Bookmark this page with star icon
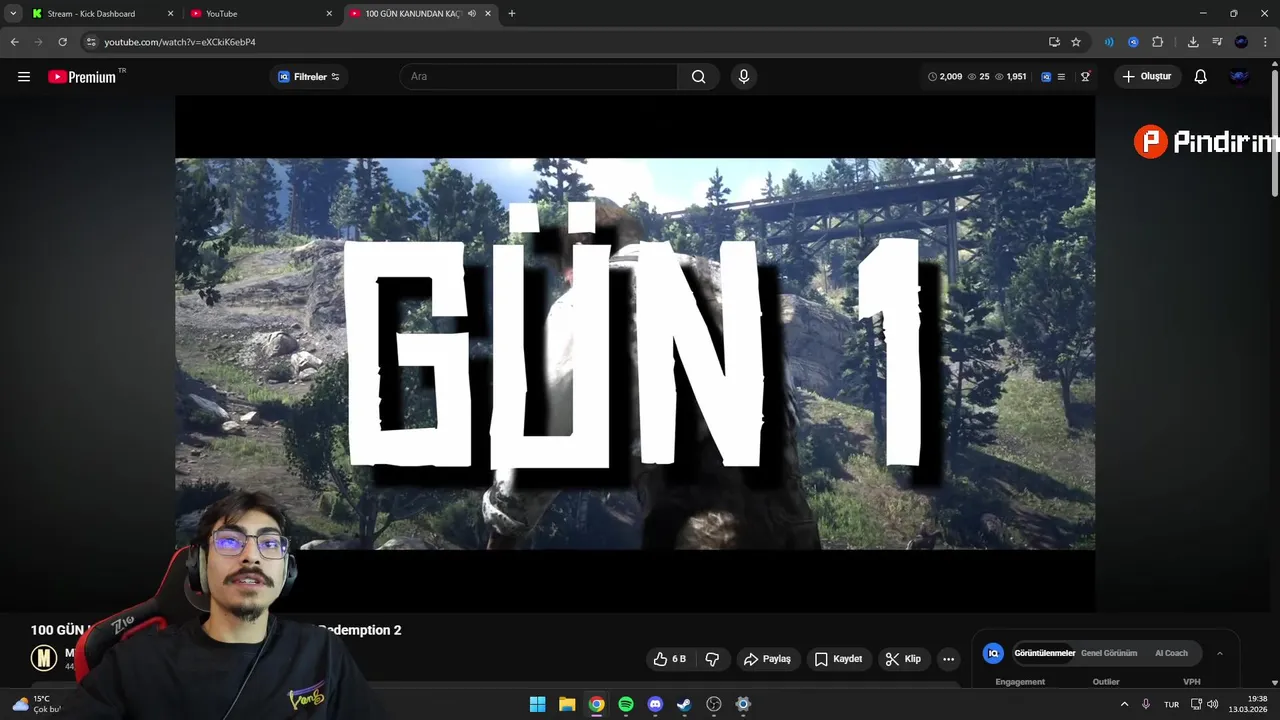Image resolution: width=1280 pixels, height=720 pixels. (x=1076, y=42)
